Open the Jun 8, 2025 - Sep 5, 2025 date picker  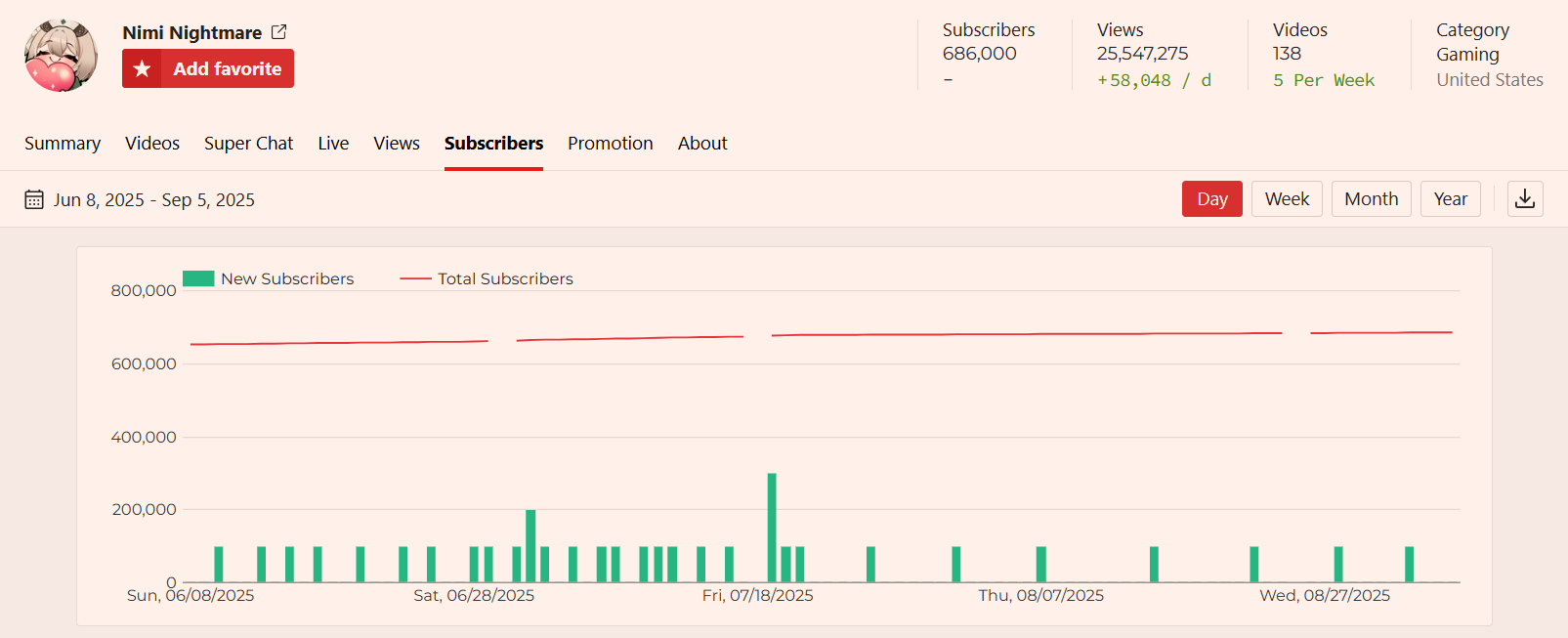pos(140,199)
